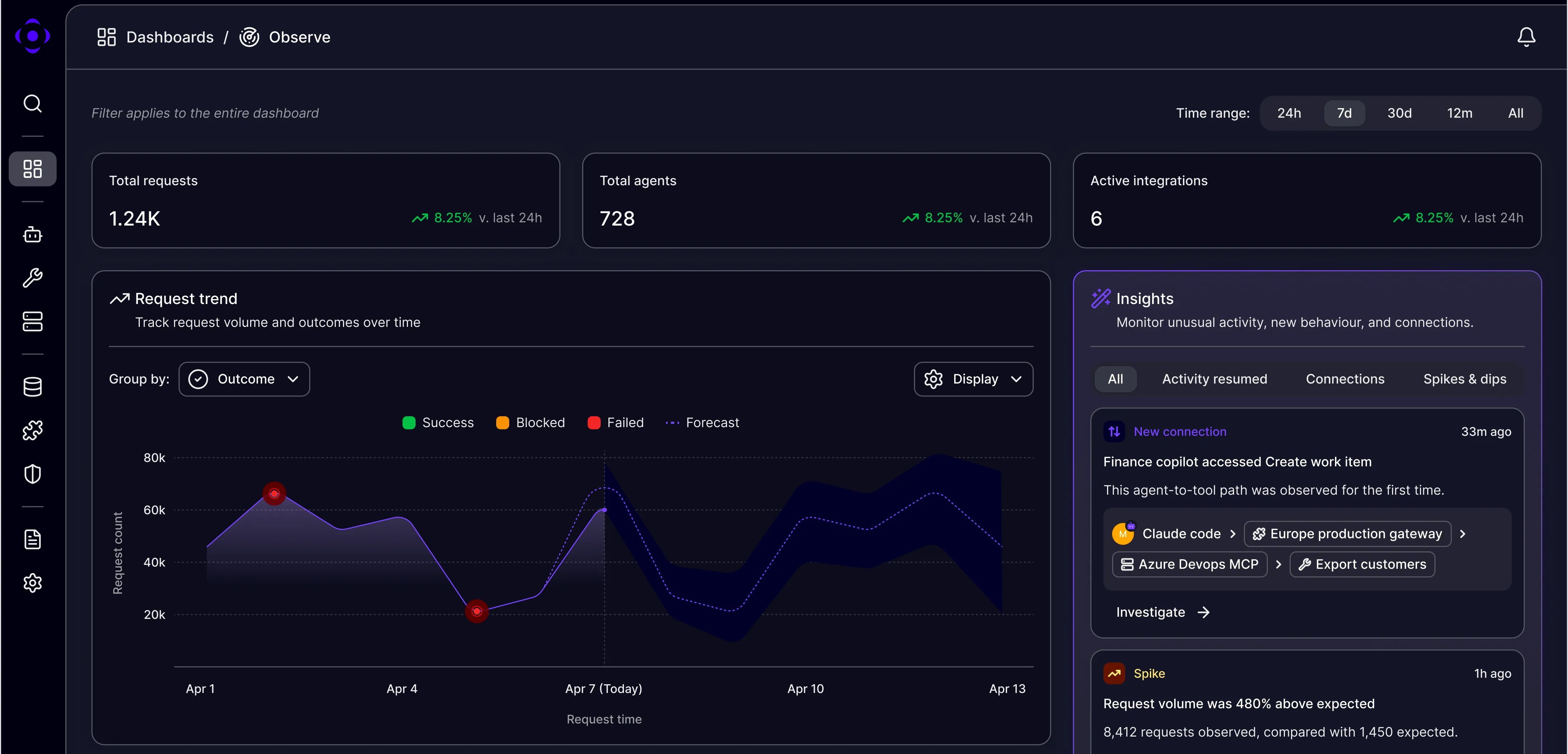Toggle the Blocked series in legend

coord(530,423)
